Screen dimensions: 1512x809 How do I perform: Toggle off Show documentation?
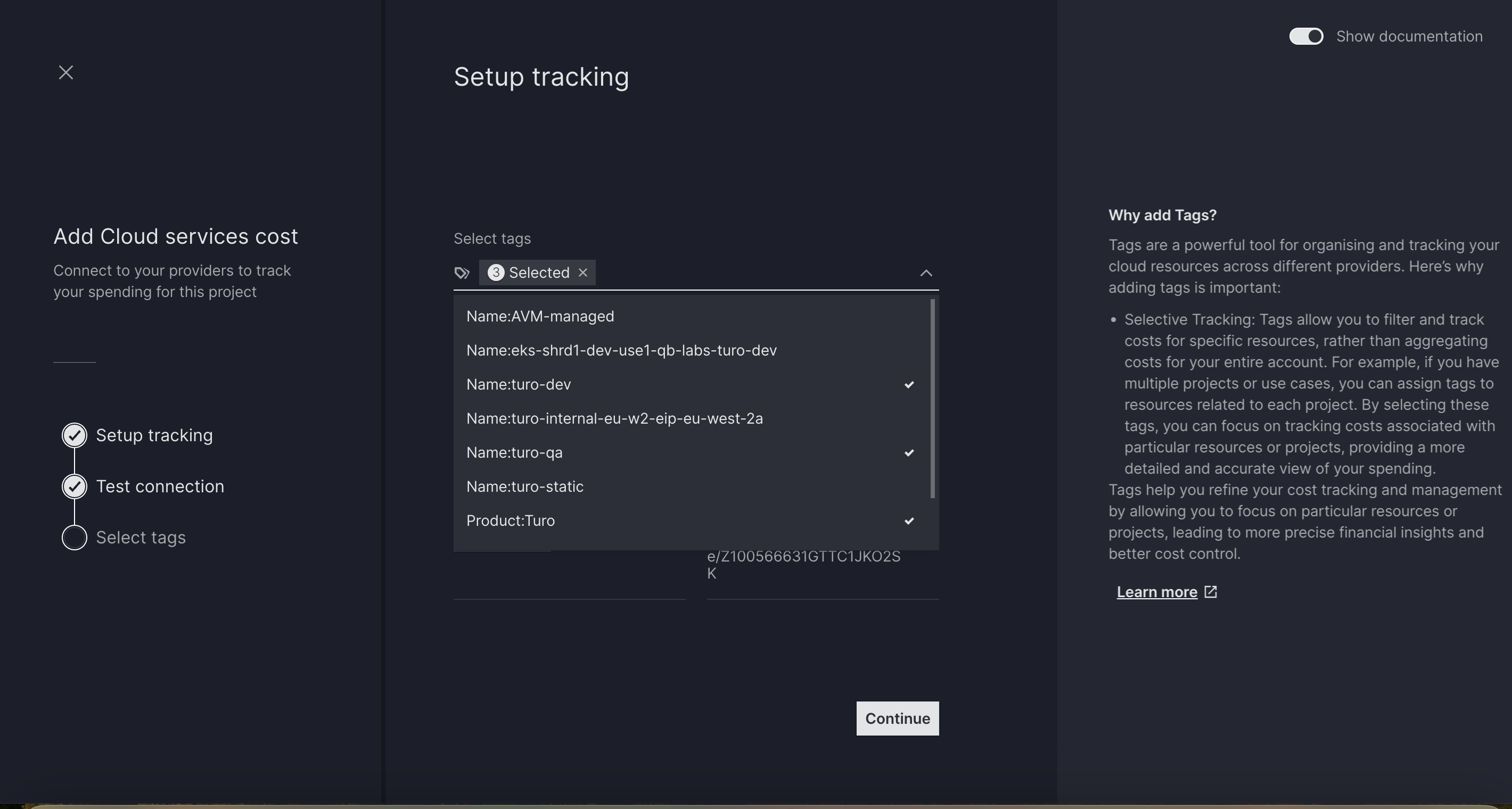pyautogui.click(x=1305, y=36)
